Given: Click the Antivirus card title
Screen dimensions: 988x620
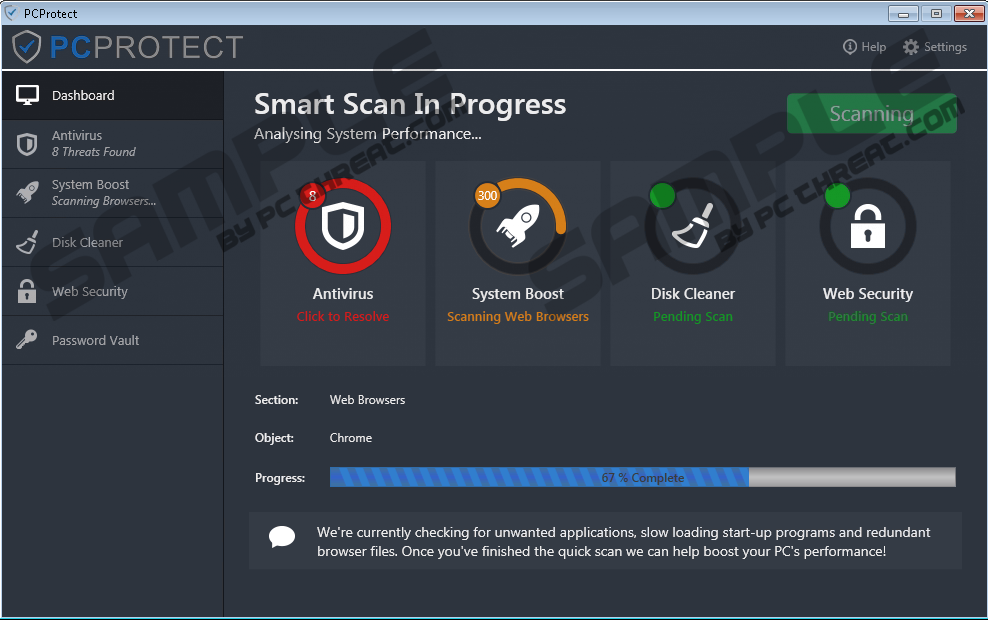Looking at the screenshot, I should click(343, 294).
